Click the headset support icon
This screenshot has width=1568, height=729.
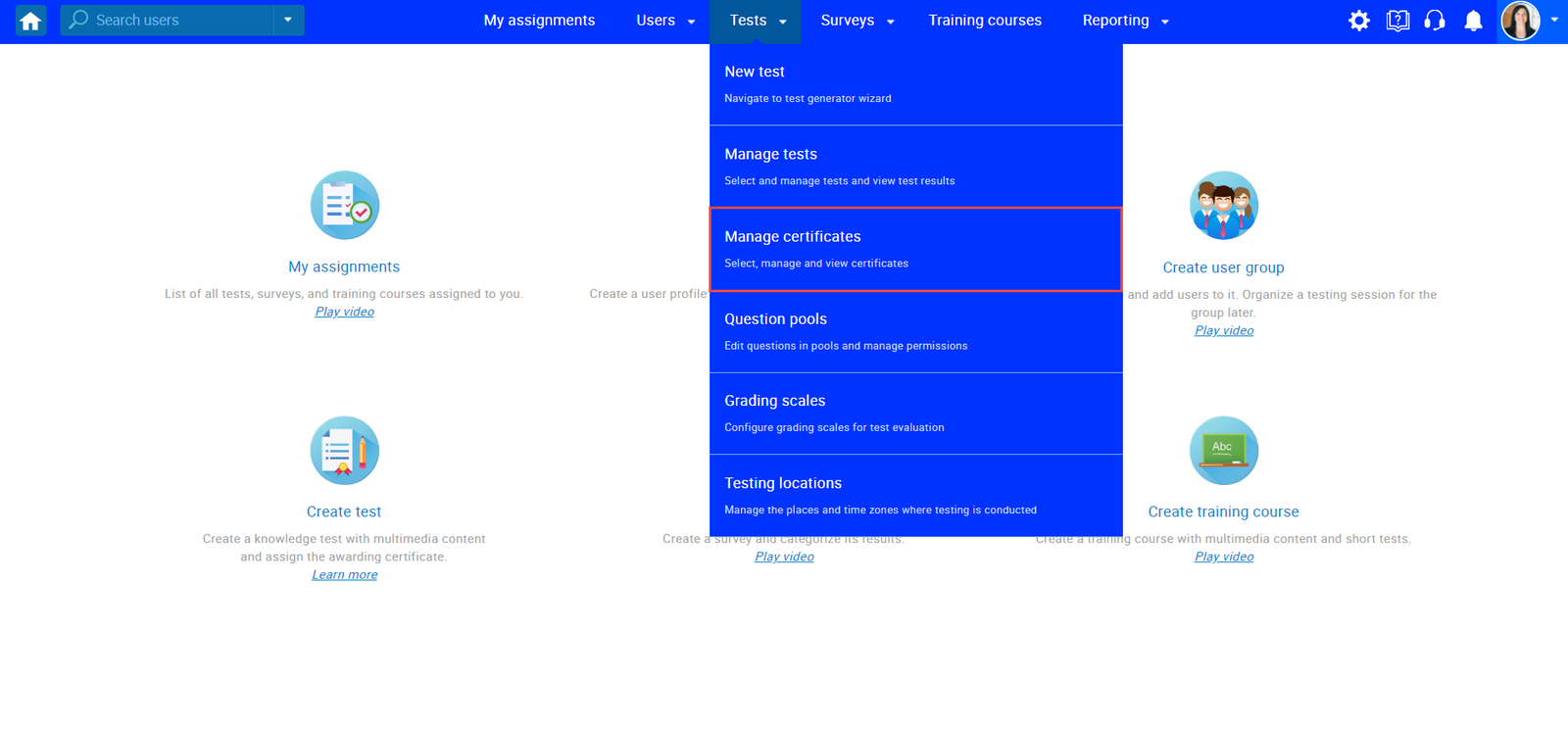click(x=1435, y=21)
